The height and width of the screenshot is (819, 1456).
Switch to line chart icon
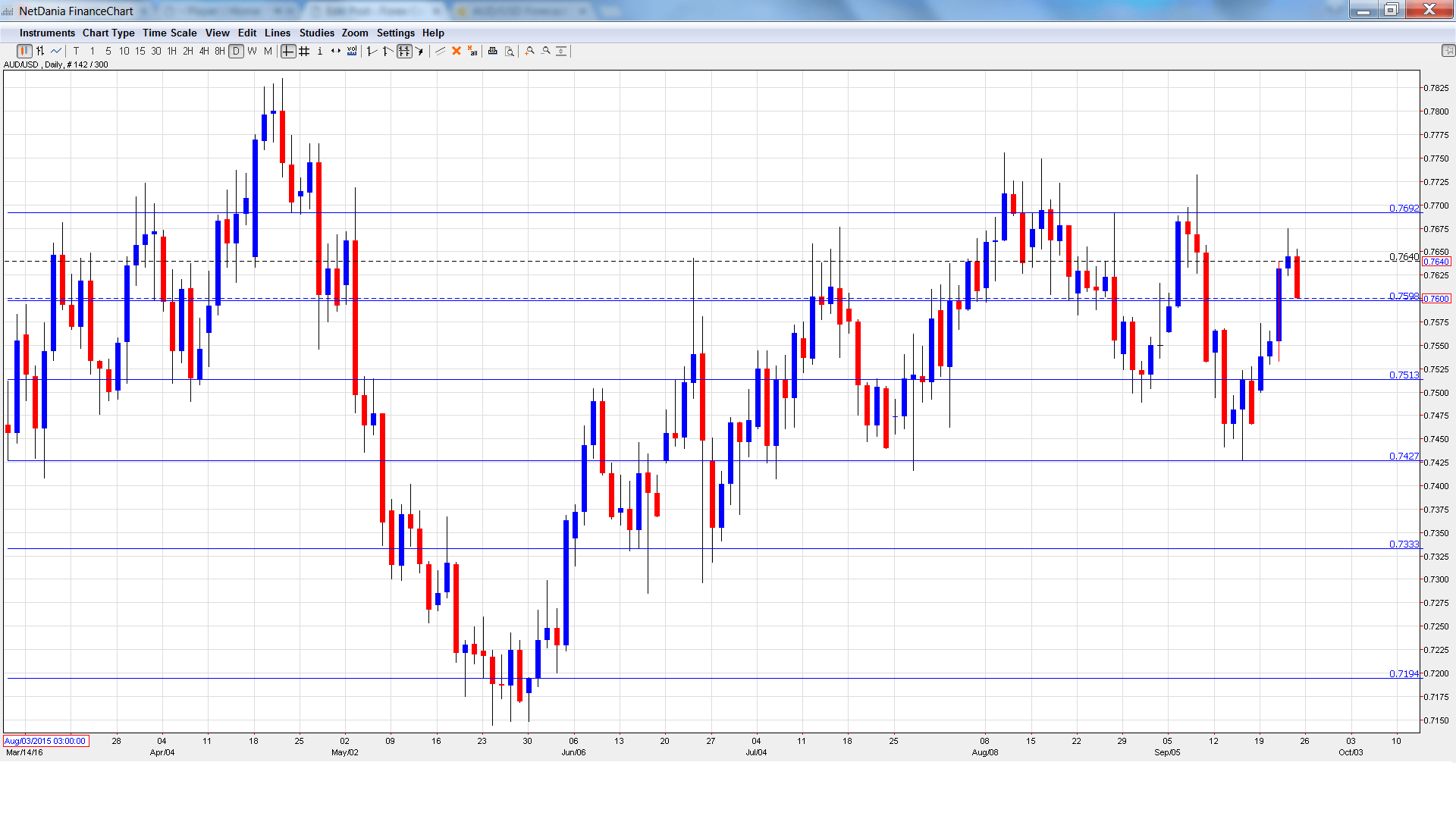point(56,51)
